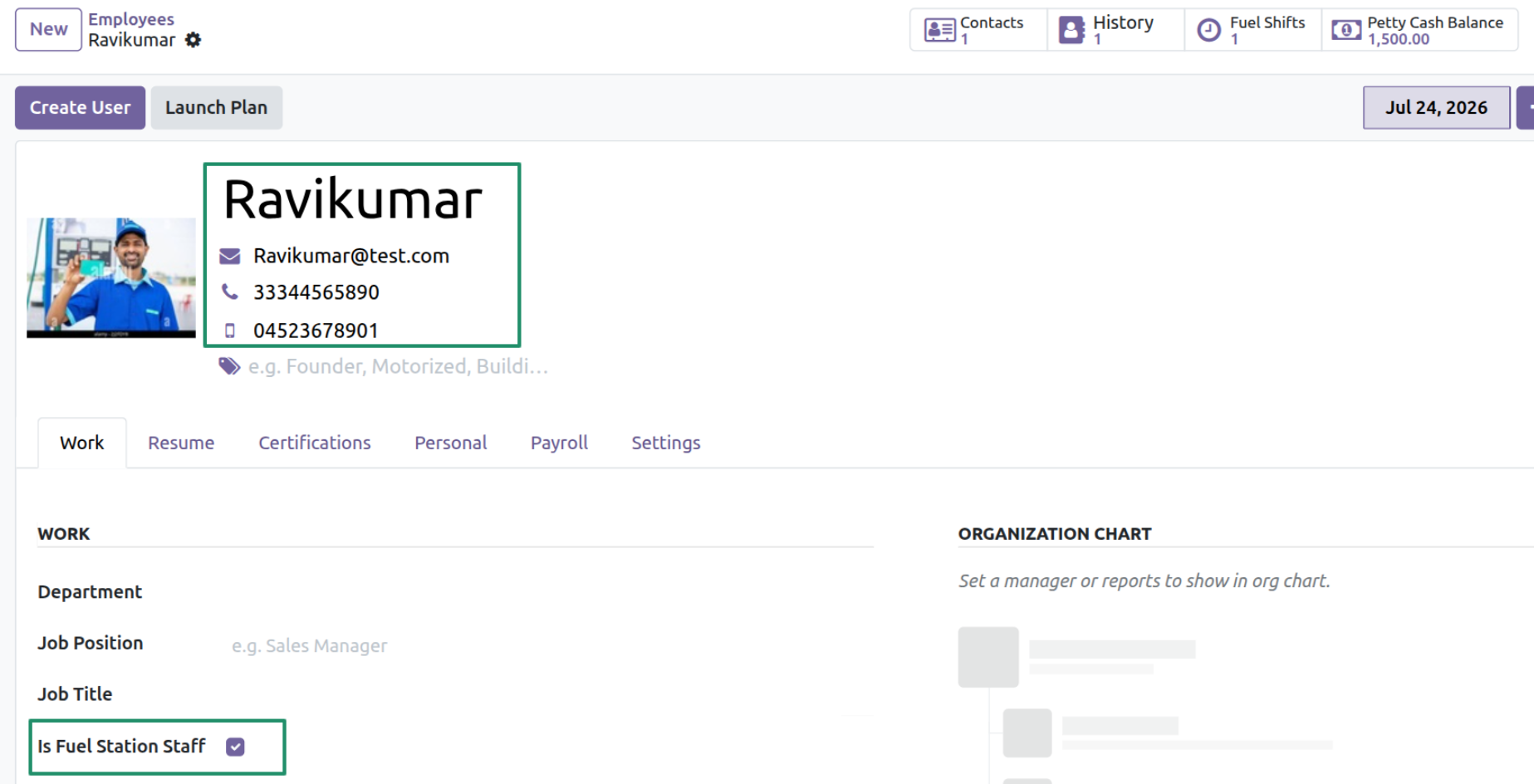Click the tags icon under phone numbers

[x=229, y=366]
